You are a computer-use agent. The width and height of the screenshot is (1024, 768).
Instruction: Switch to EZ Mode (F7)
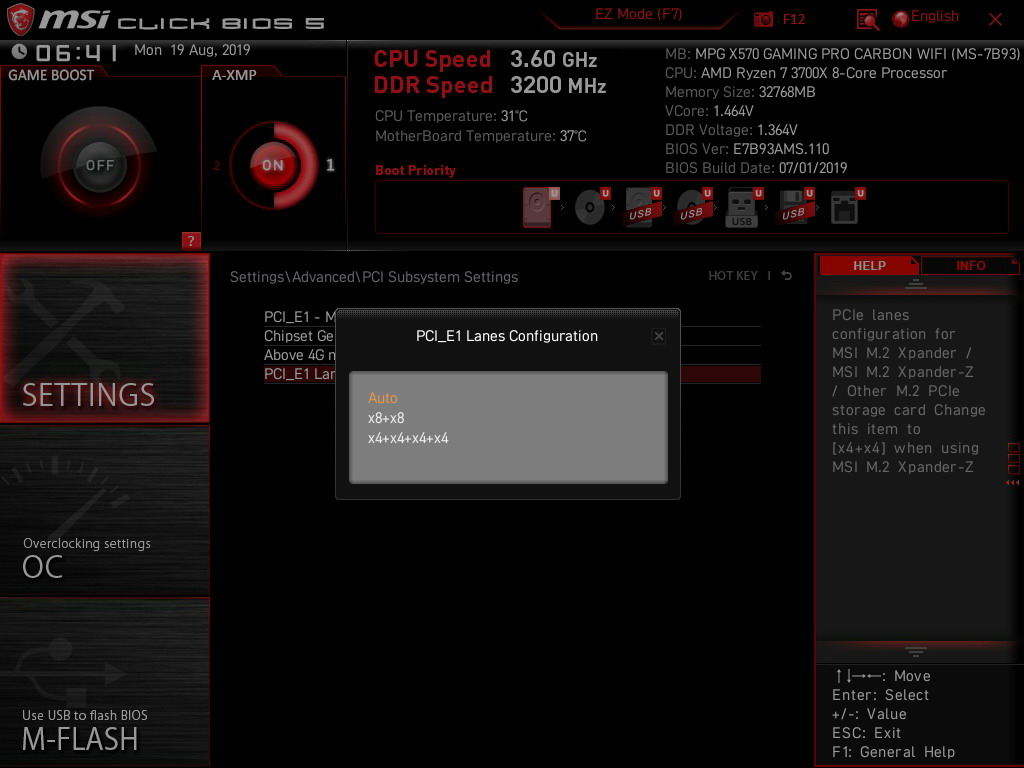tap(638, 14)
